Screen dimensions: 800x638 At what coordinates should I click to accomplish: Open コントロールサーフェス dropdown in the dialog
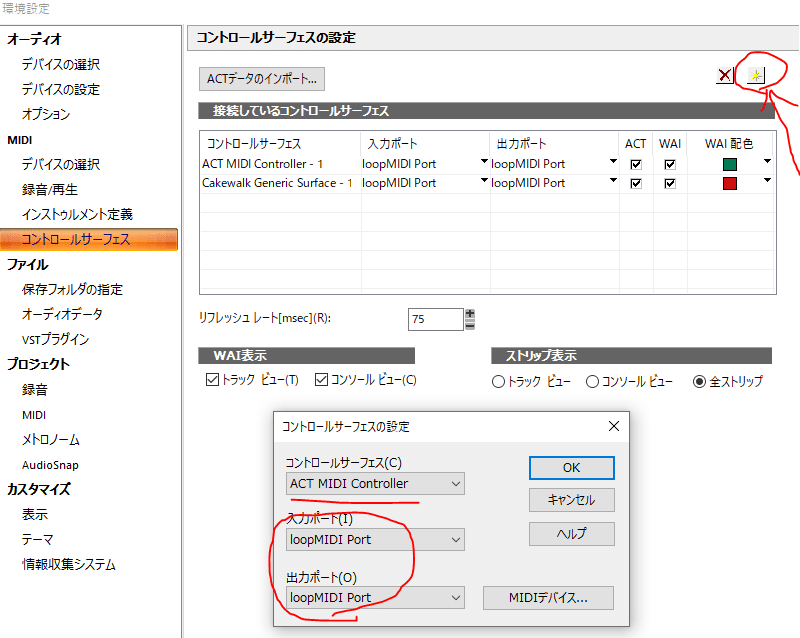coord(456,483)
